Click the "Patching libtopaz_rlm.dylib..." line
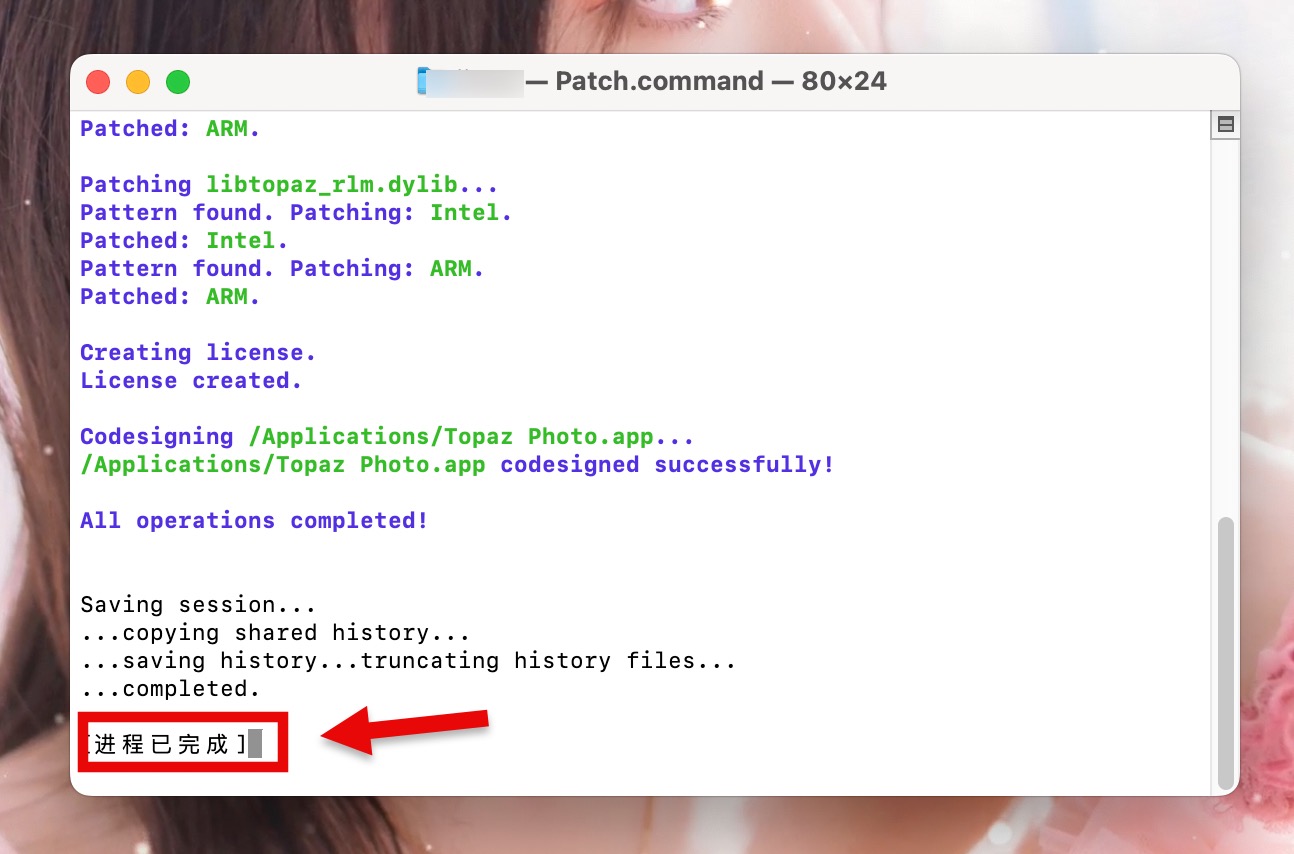1294x854 pixels. 288,185
